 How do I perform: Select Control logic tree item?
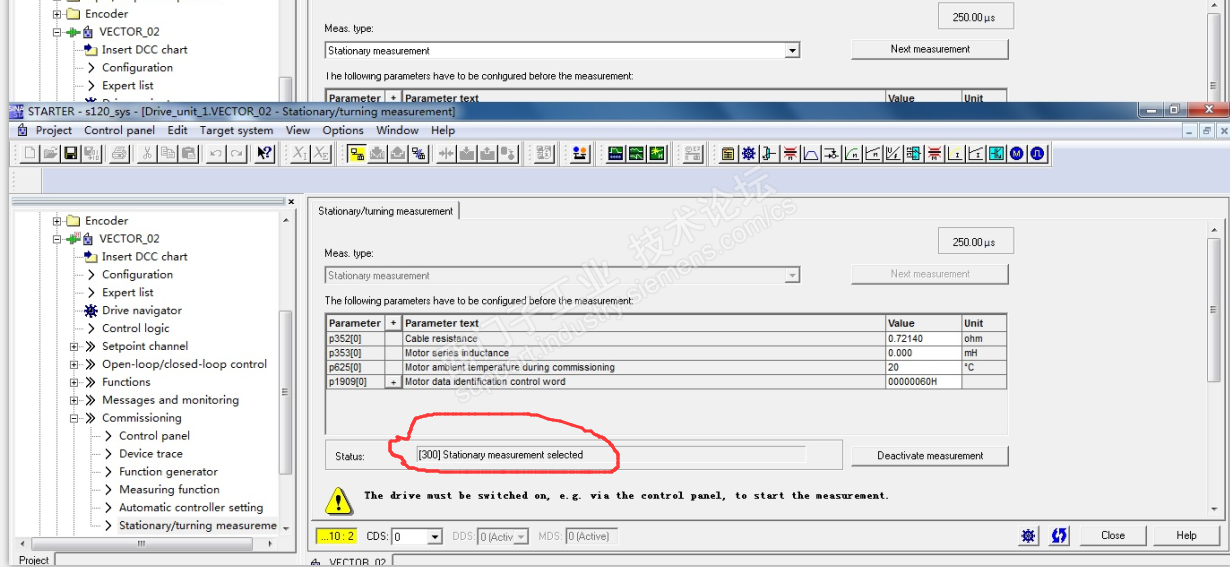click(x=135, y=329)
